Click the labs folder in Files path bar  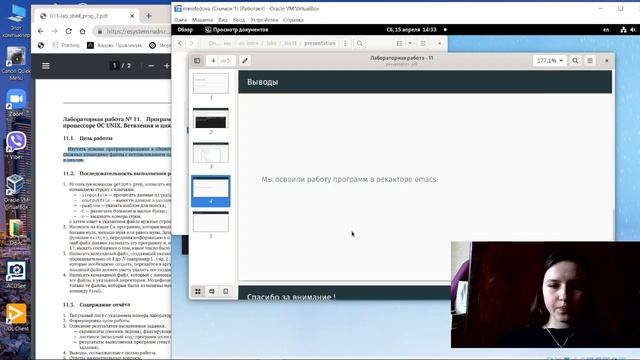(271, 43)
